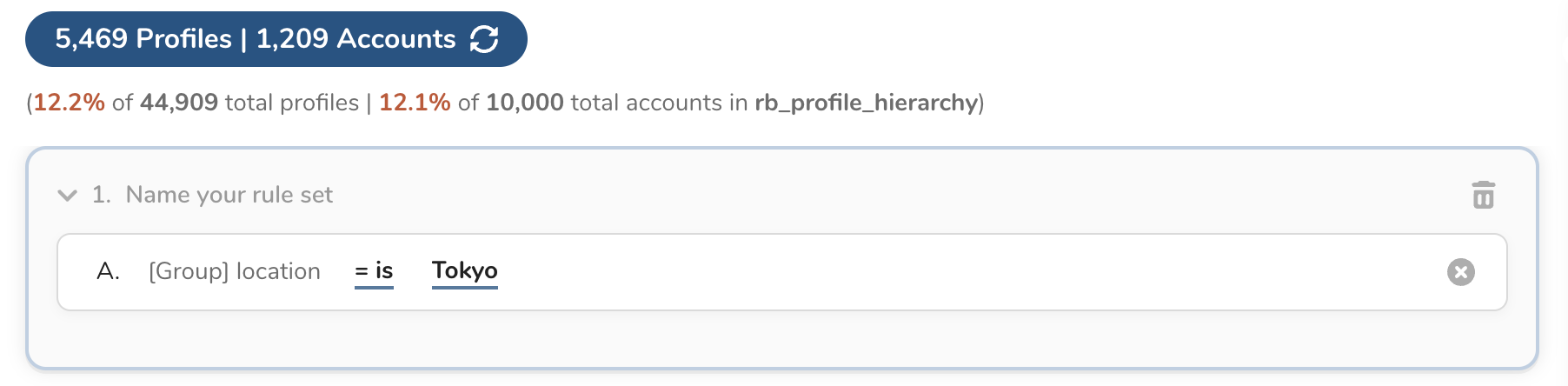Click the 44,909 total profiles number
The image size is (1568, 386).
point(179,103)
